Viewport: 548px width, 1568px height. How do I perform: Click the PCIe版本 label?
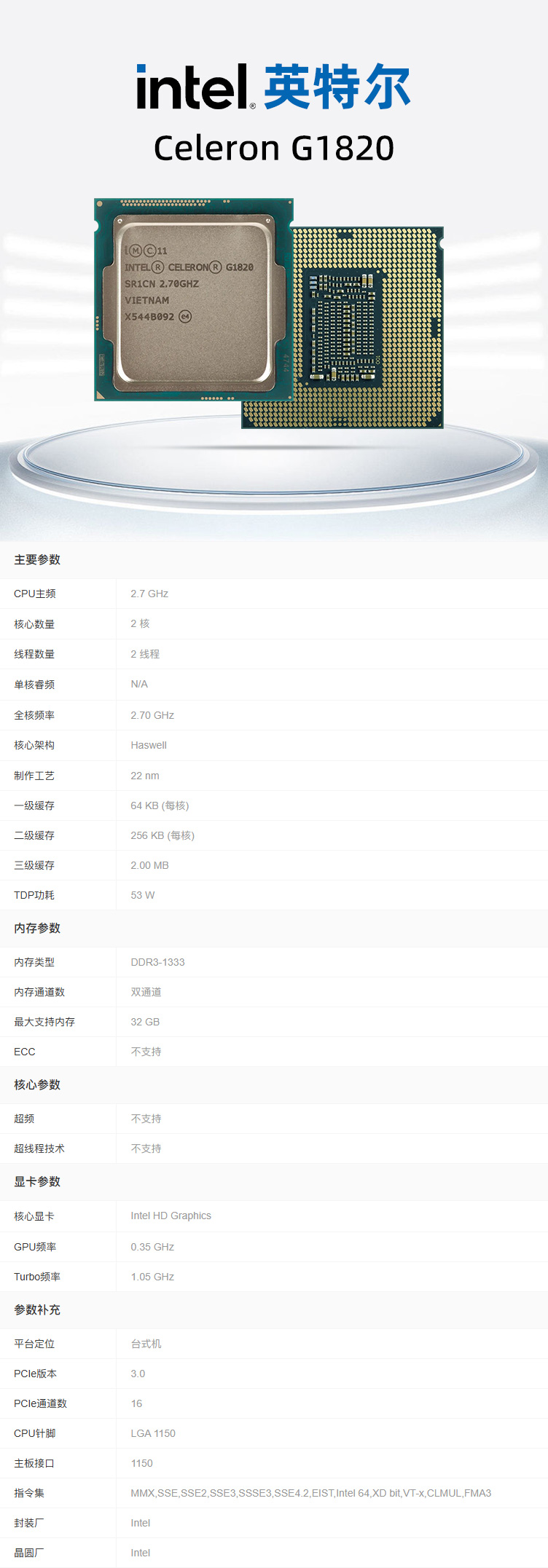tap(35, 1374)
